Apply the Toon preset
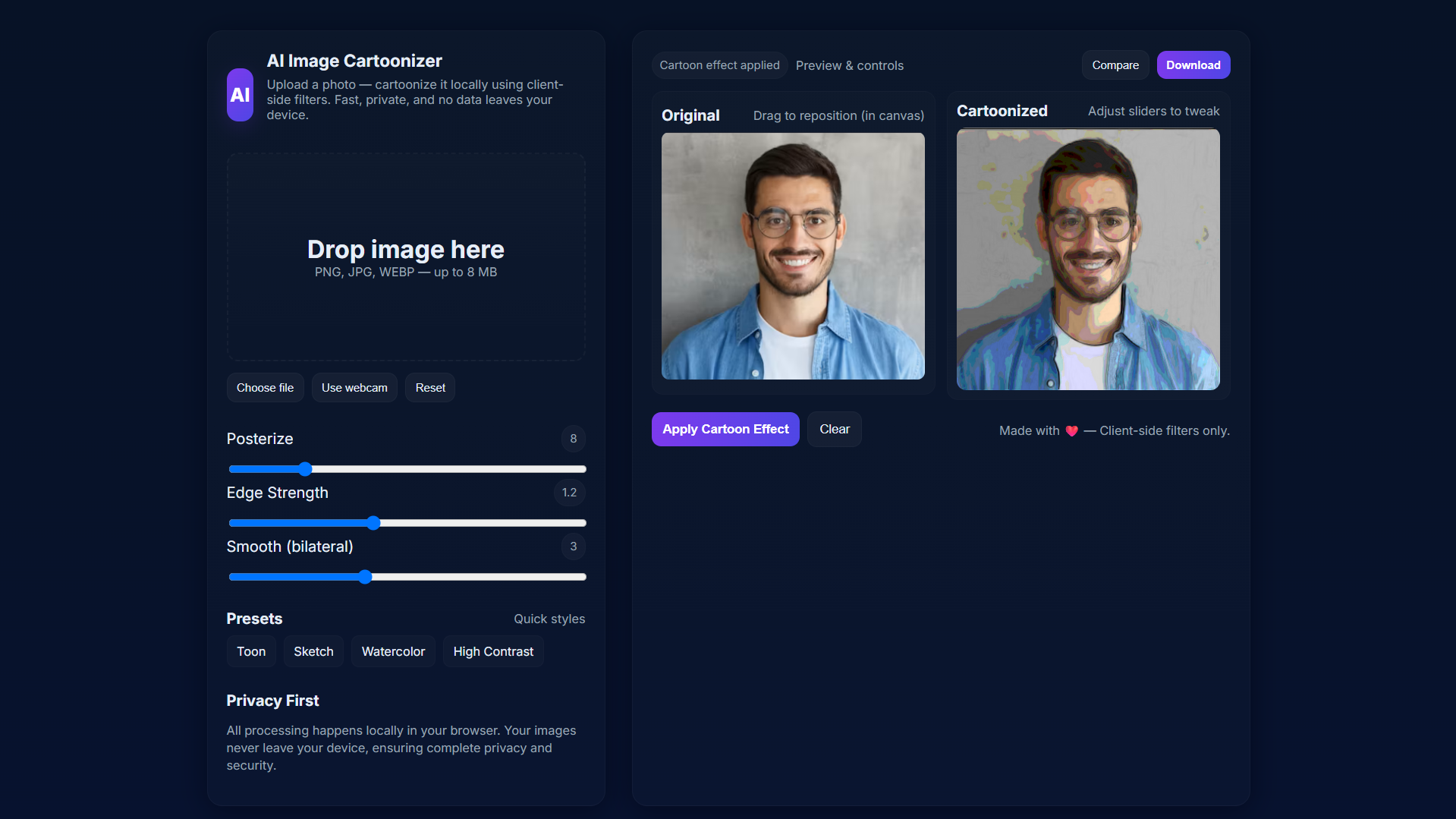 (x=251, y=652)
